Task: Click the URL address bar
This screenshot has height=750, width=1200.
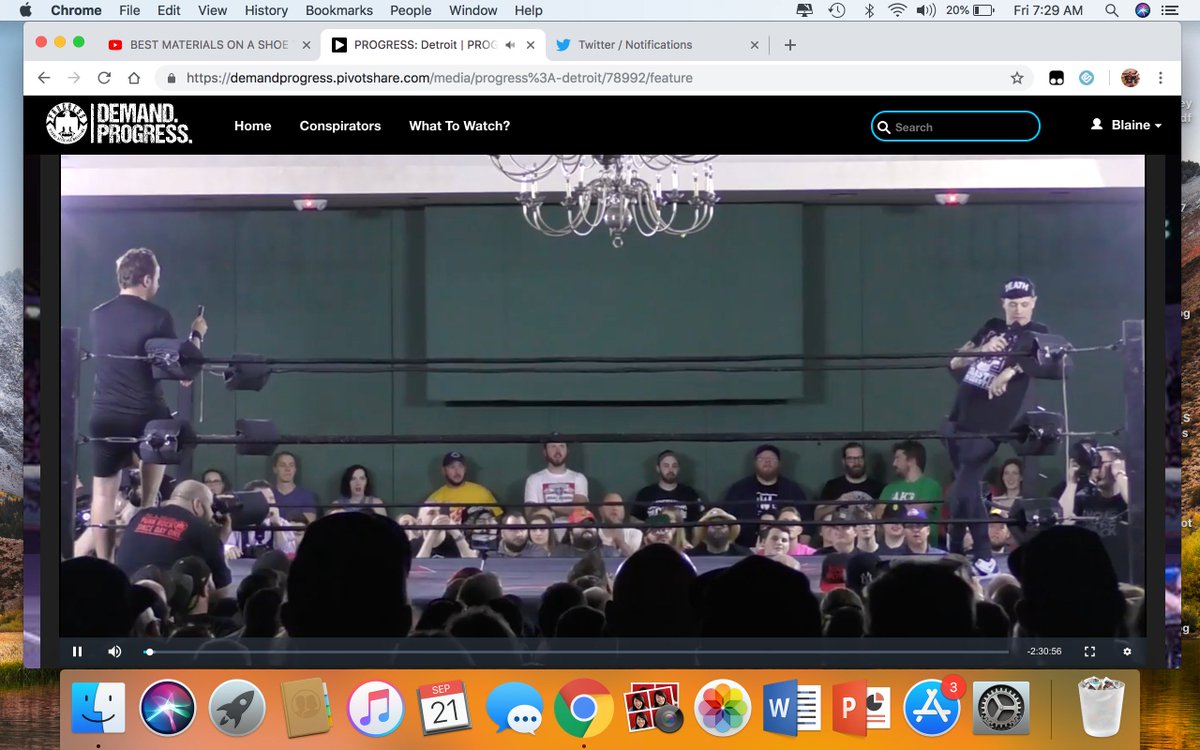Action: 595,78
